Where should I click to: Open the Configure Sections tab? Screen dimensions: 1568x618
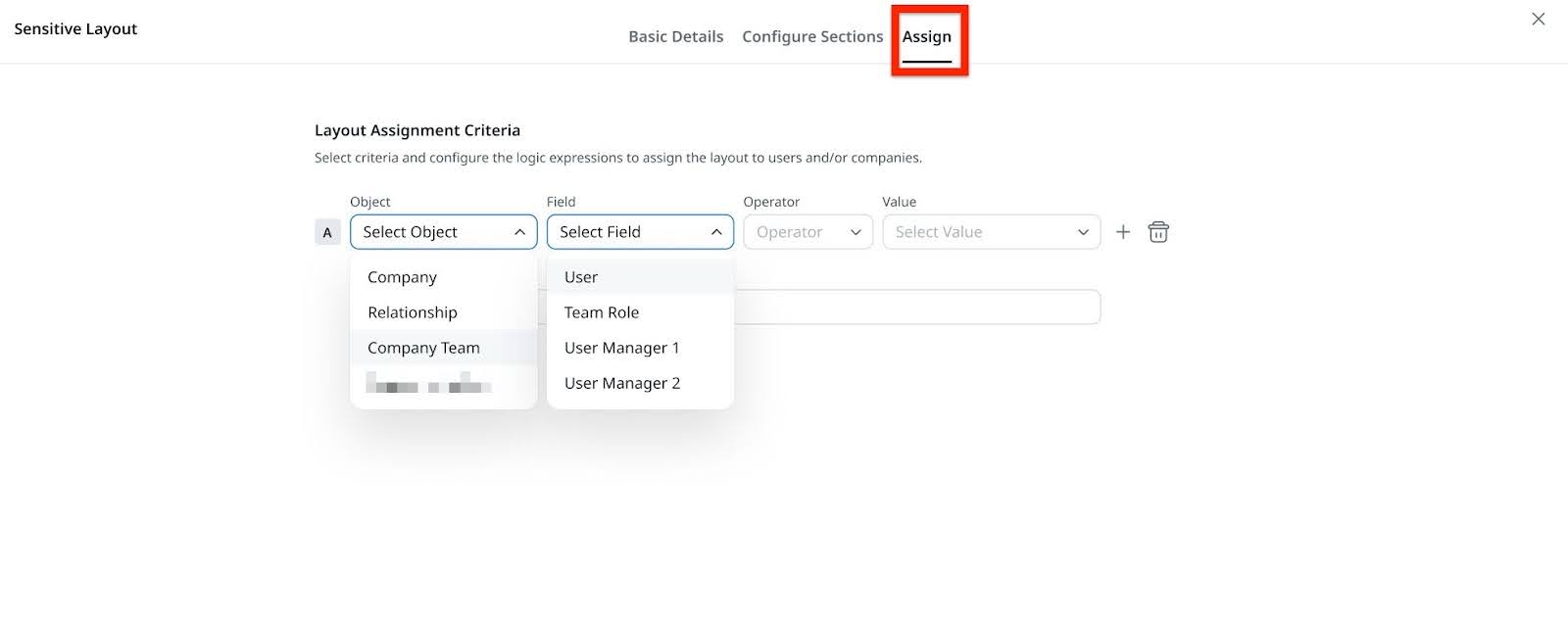(x=812, y=36)
